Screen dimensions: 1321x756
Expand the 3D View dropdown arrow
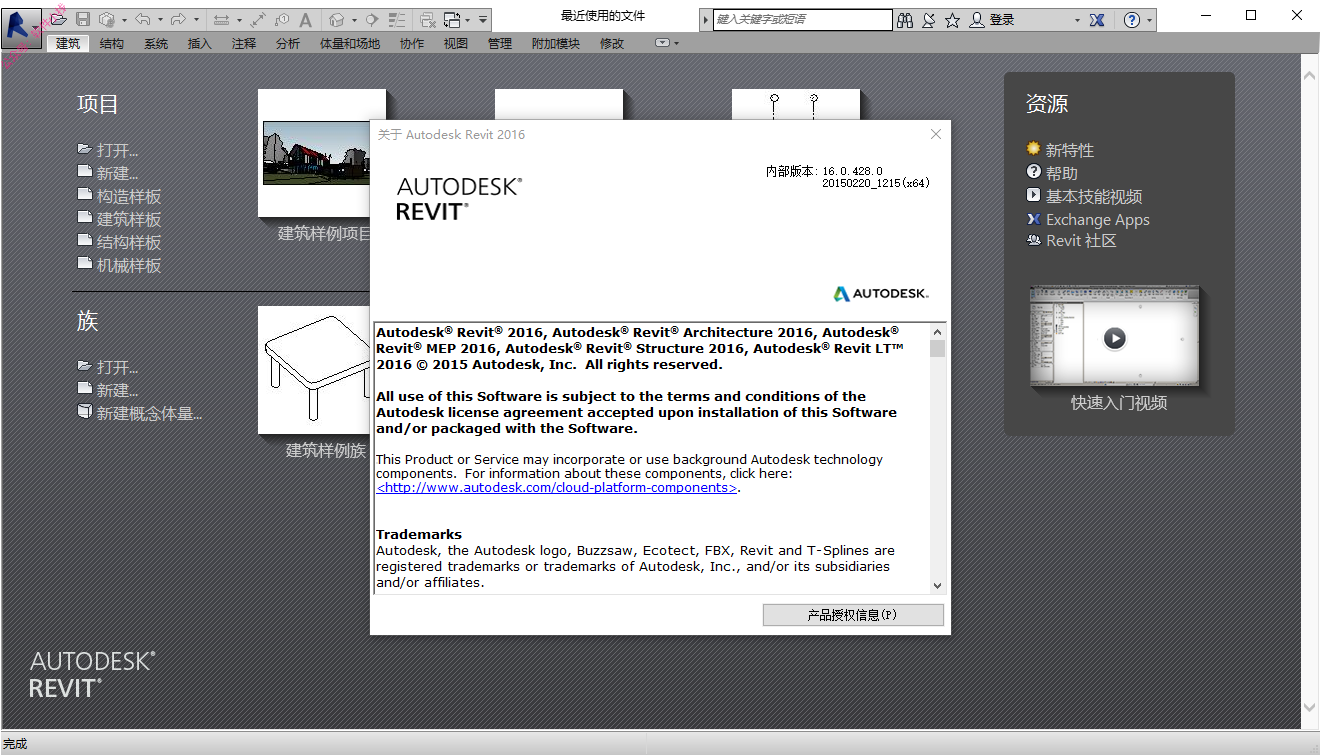[x=354, y=20]
